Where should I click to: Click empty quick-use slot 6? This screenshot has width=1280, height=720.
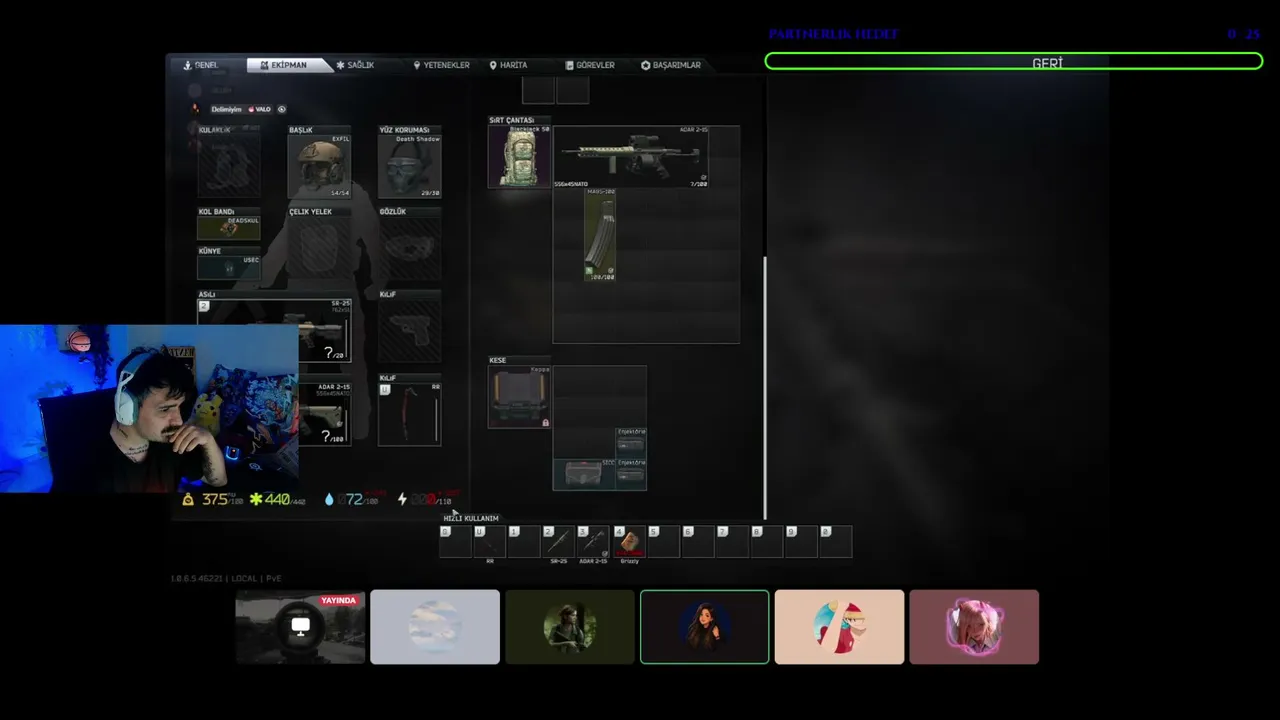(697, 541)
